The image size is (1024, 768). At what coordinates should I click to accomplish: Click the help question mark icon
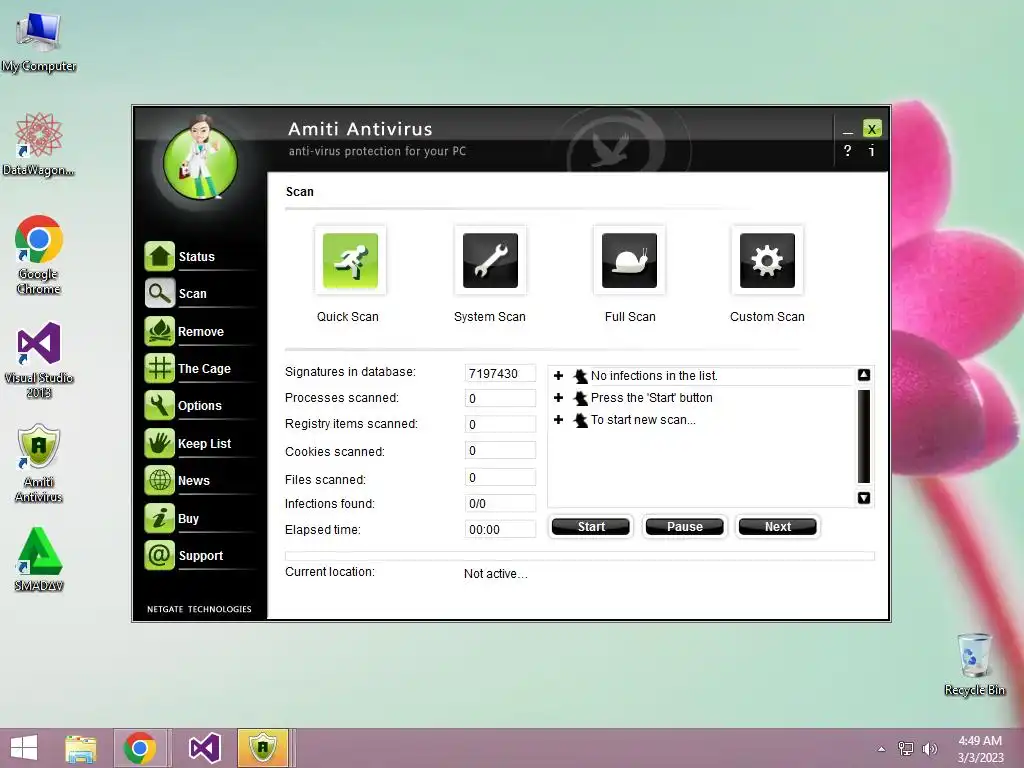pyautogui.click(x=848, y=151)
